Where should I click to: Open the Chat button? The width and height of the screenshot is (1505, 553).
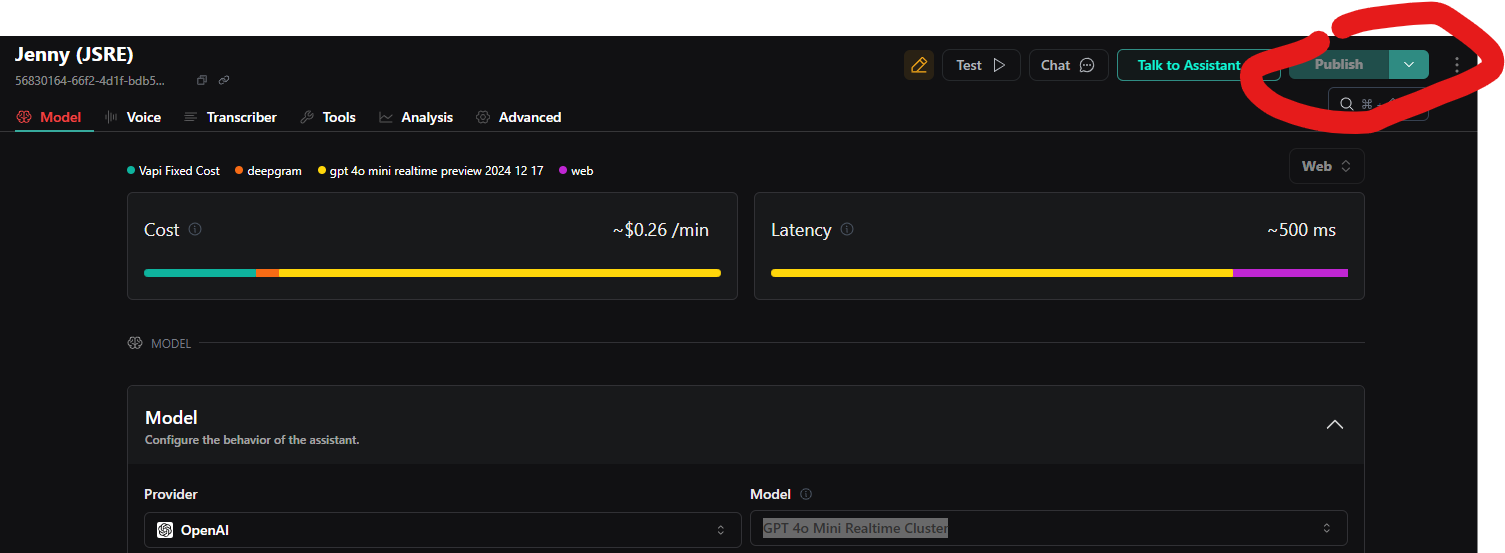(1068, 65)
